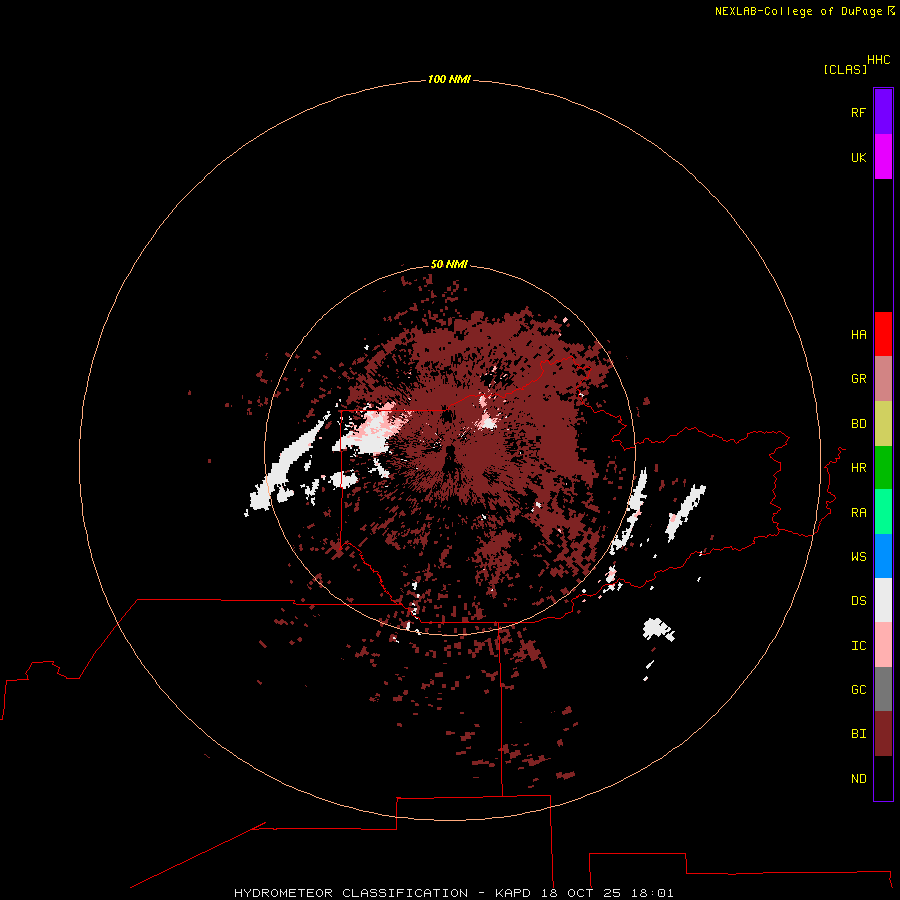Image resolution: width=900 pixels, height=900 pixels.
Task: Select the gray GC legend swatch
Action: pyautogui.click(x=883, y=689)
